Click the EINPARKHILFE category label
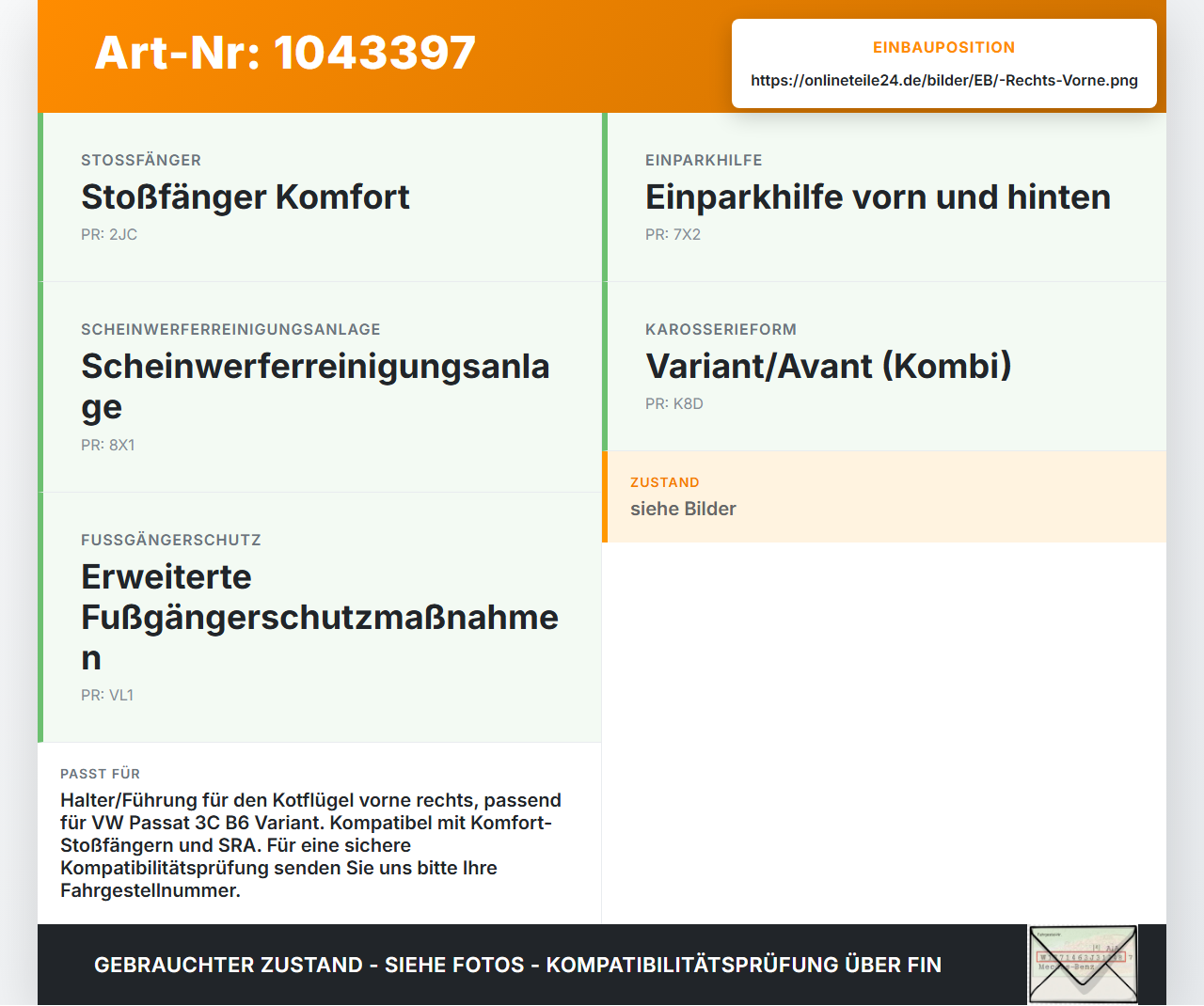This screenshot has height=1006, width=1204. 704,160
